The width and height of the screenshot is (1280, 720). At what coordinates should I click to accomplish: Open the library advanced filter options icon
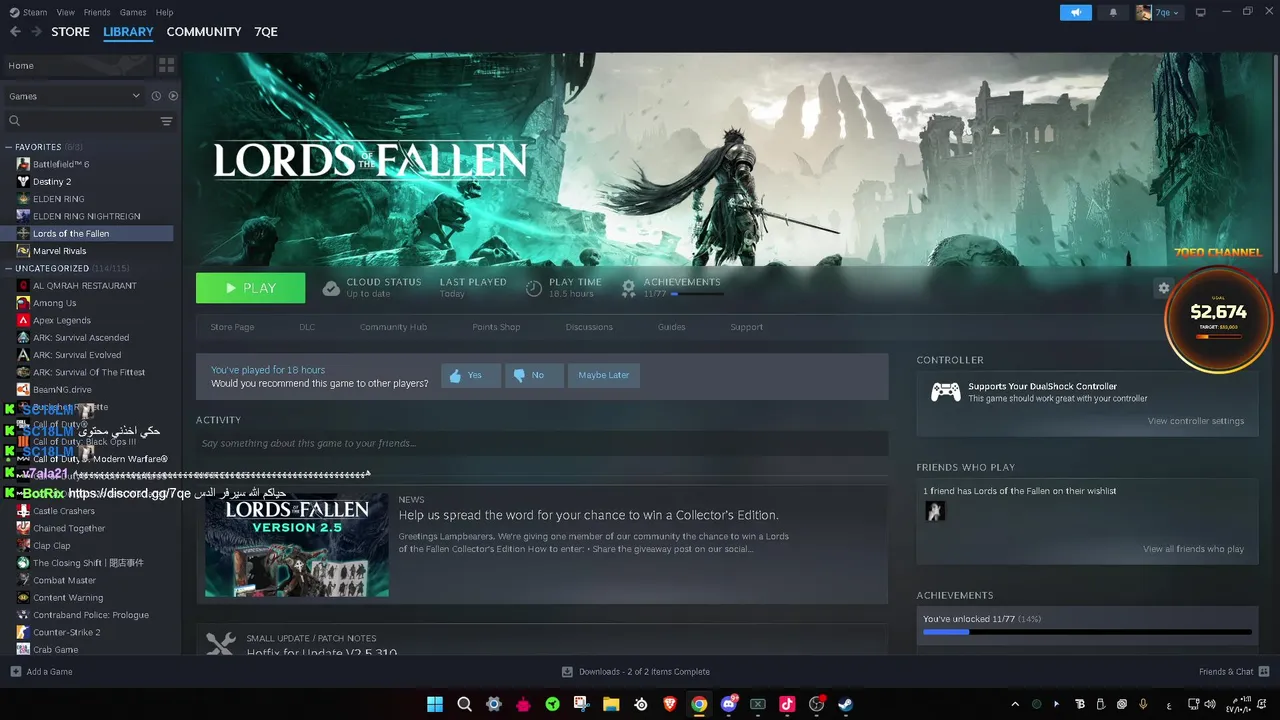166,121
